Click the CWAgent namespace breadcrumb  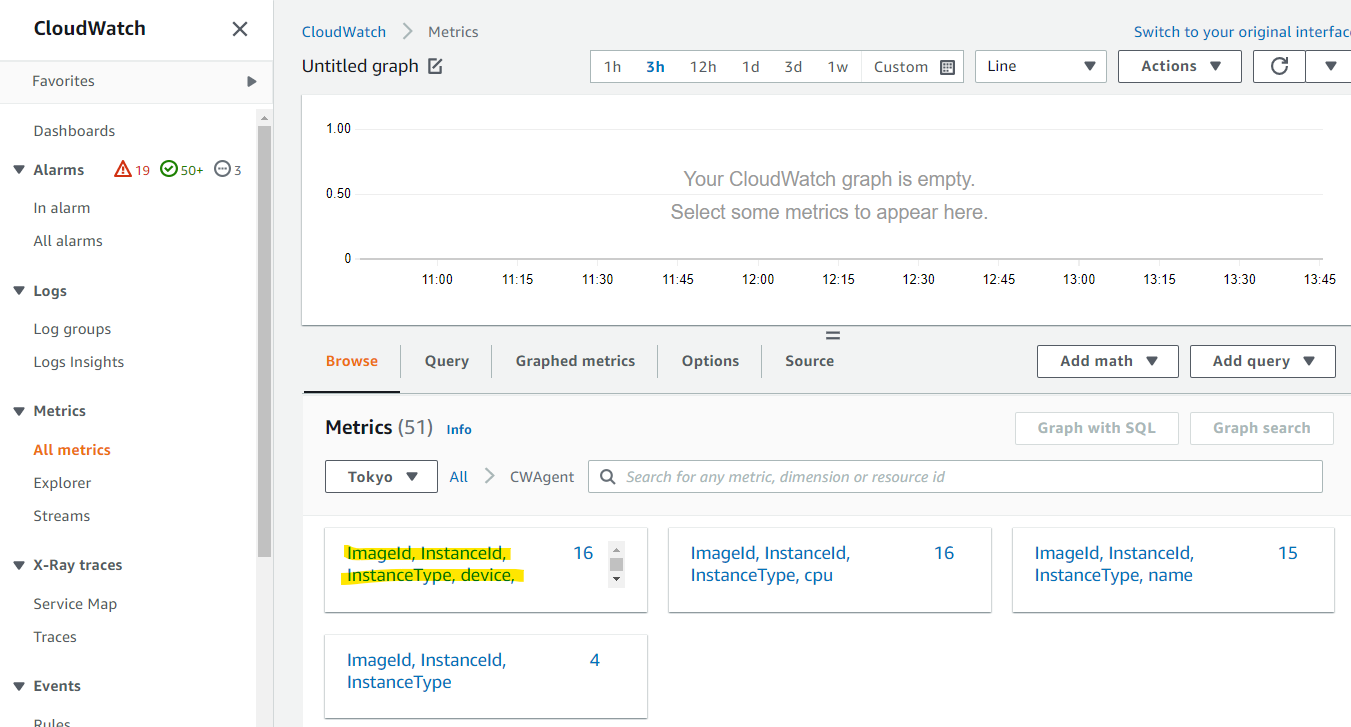tap(542, 477)
